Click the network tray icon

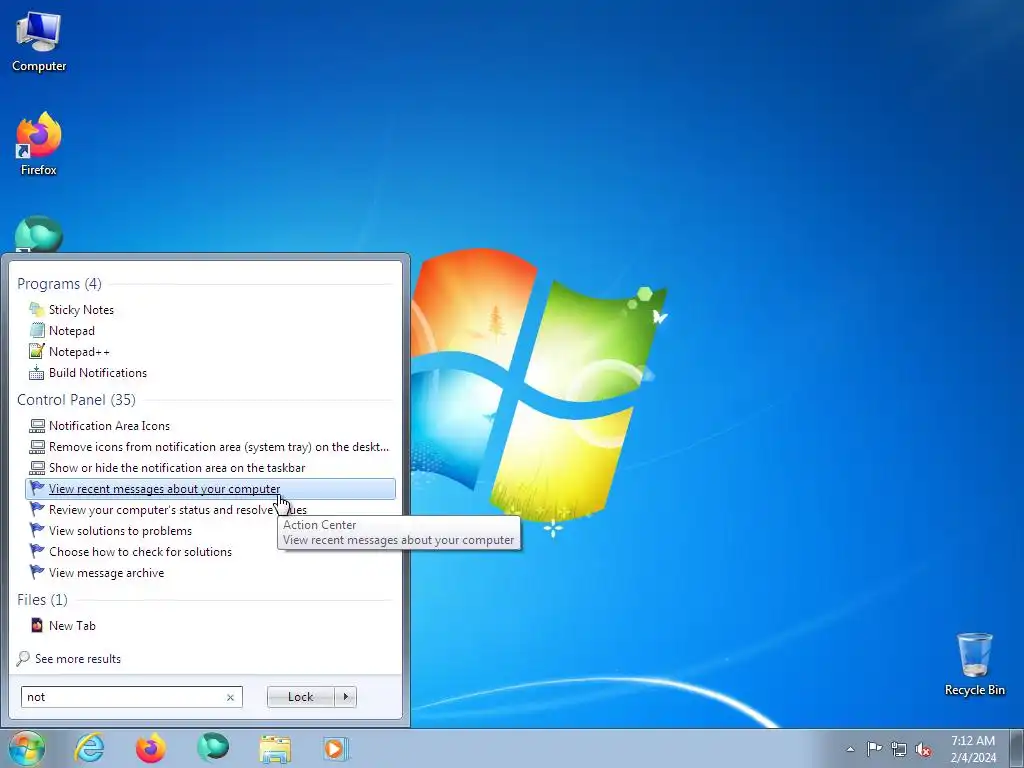[899, 749]
